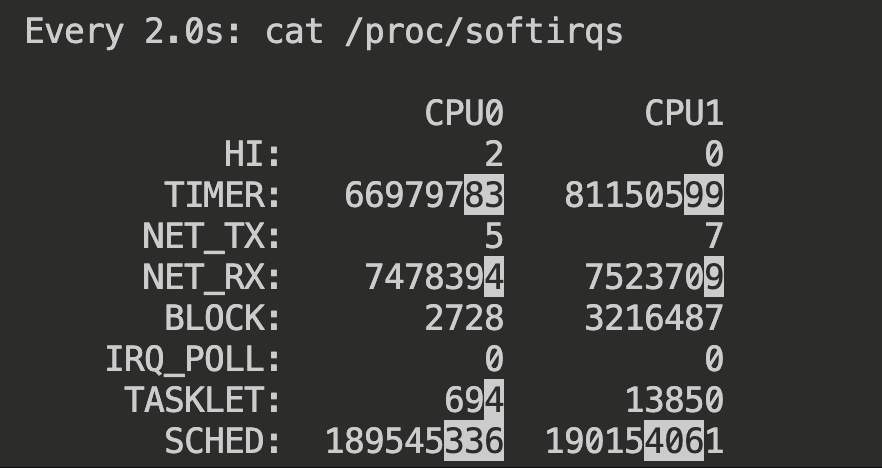882x468 pixels.
Task: Select the HI row label
Action: point(253,154)
